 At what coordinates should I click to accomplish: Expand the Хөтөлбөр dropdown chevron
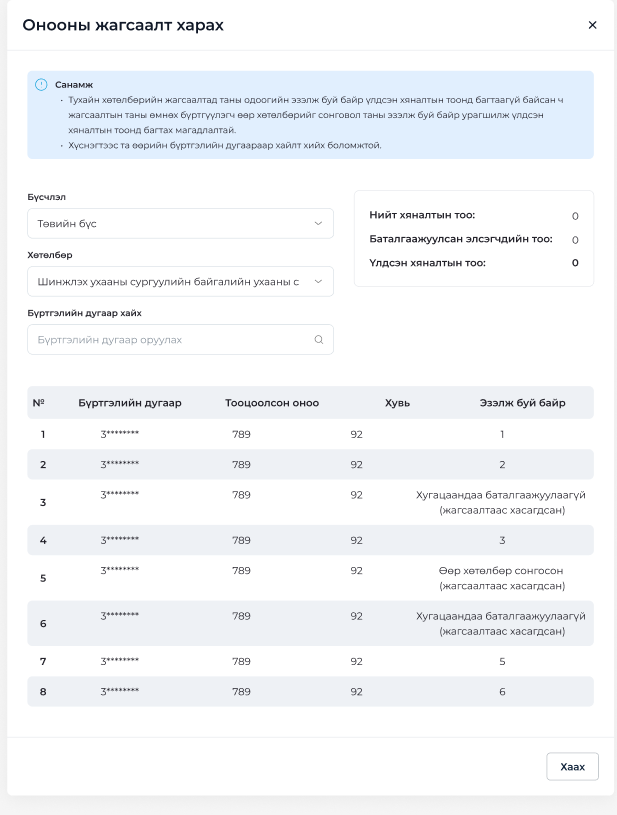[318, 282]
